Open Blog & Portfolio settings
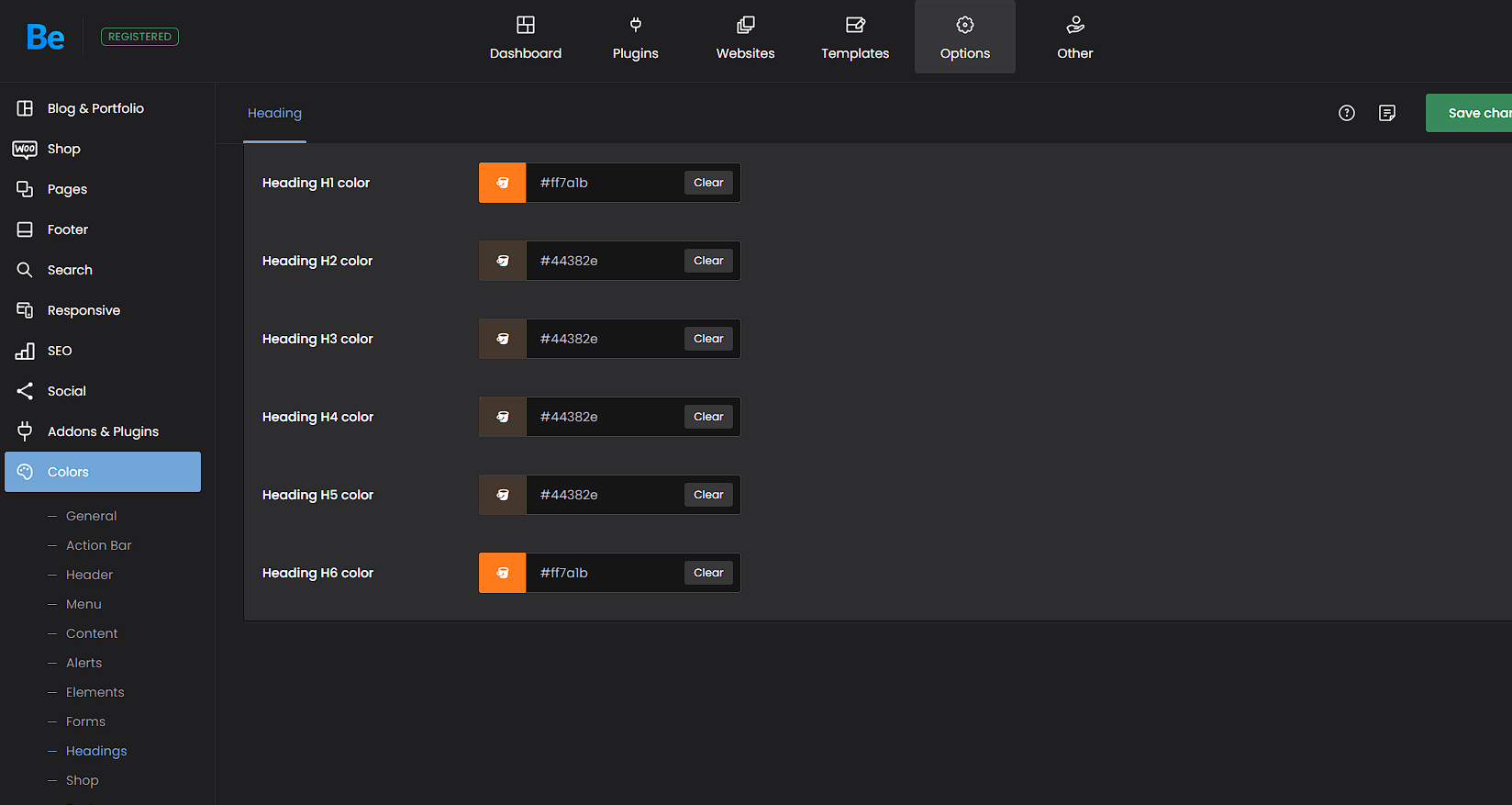The image size is (1512, 805). tap(103, 108)
